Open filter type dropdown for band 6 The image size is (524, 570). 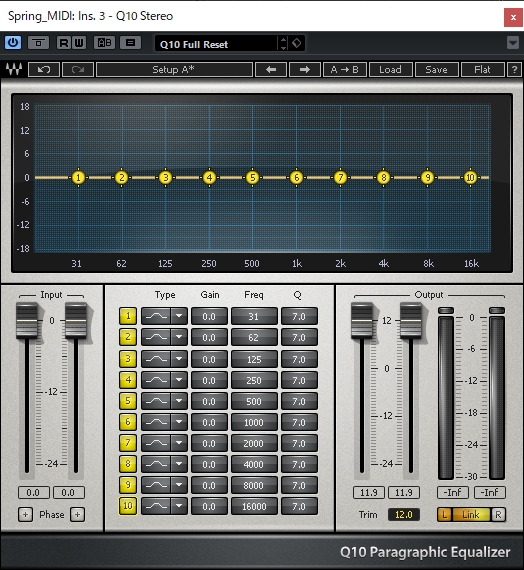pyautogui.click(x=179, y=422)
